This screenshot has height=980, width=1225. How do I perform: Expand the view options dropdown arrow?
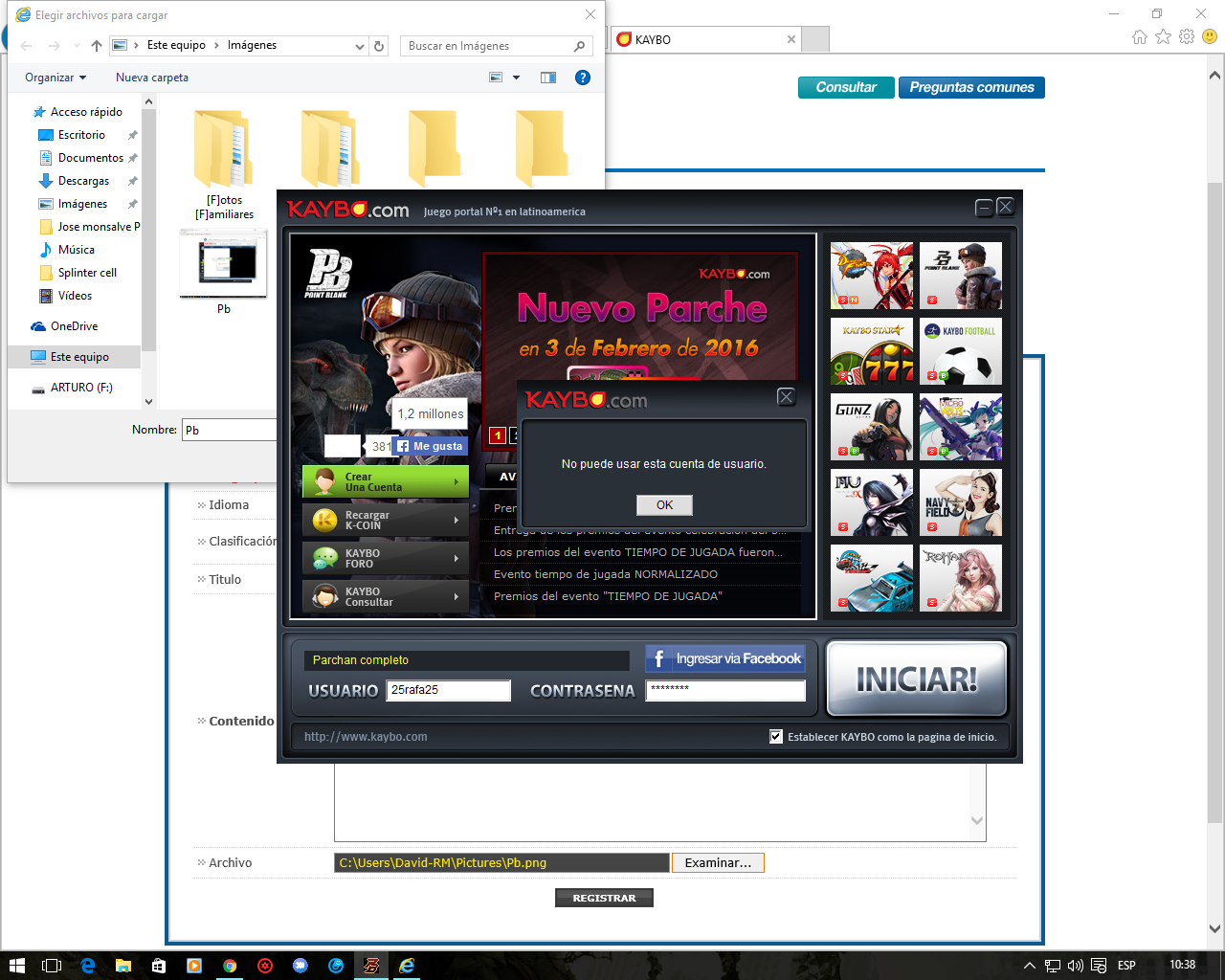click(517, 78)
